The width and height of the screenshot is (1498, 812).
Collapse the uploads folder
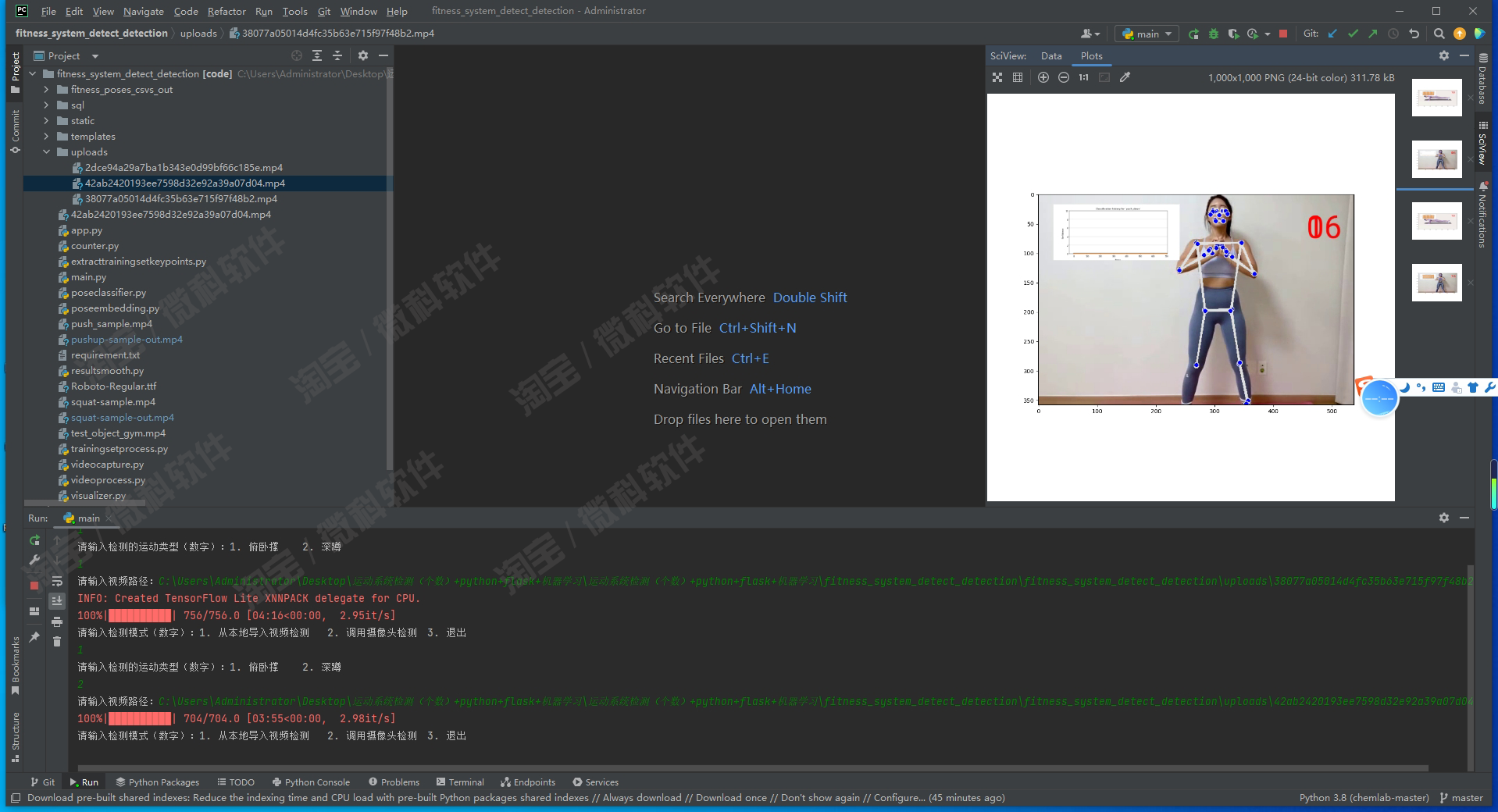pos(46,151)
